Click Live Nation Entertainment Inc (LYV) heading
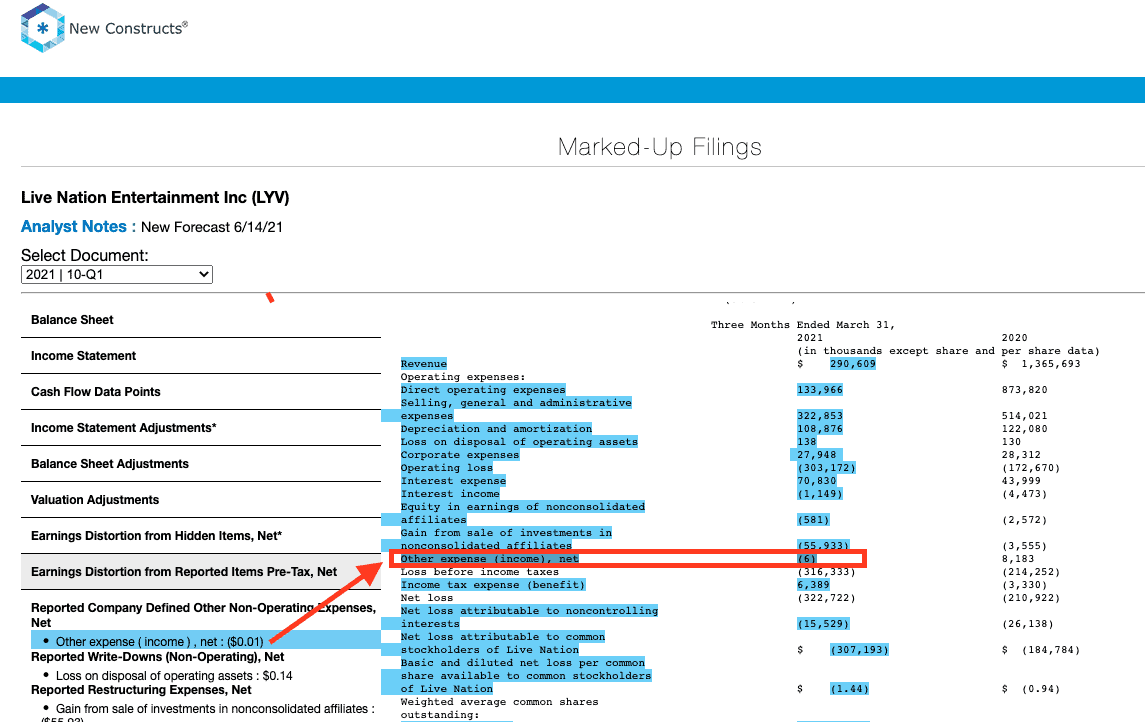This screenshot has height=722, width=1145. click(x=155, y=198)
